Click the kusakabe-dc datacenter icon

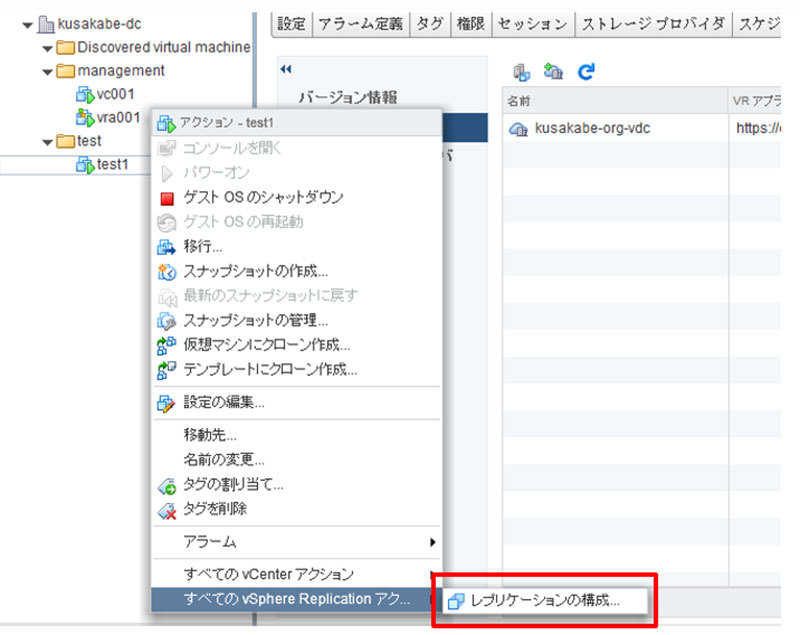(46, 24)
